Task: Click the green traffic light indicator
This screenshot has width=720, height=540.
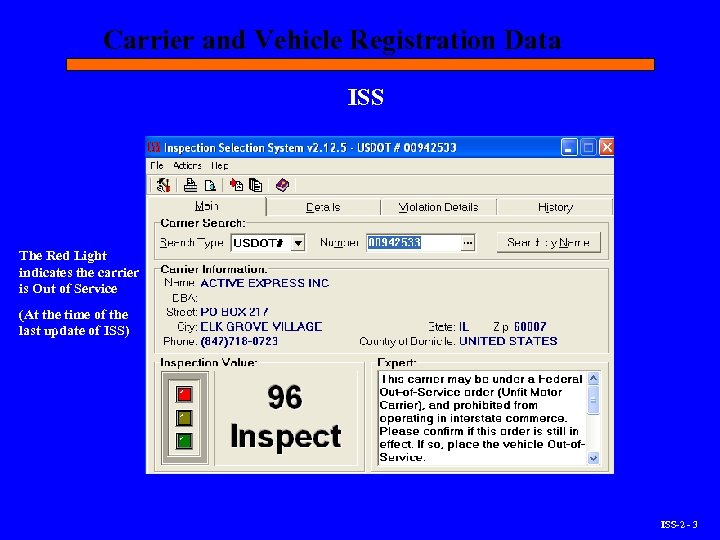Action: (x=184, y=441)
